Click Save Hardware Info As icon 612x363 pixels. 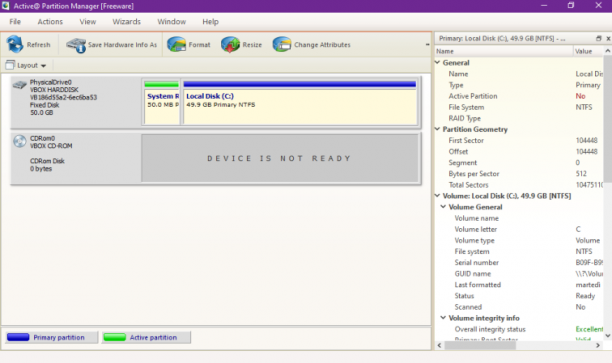[76, 45]
